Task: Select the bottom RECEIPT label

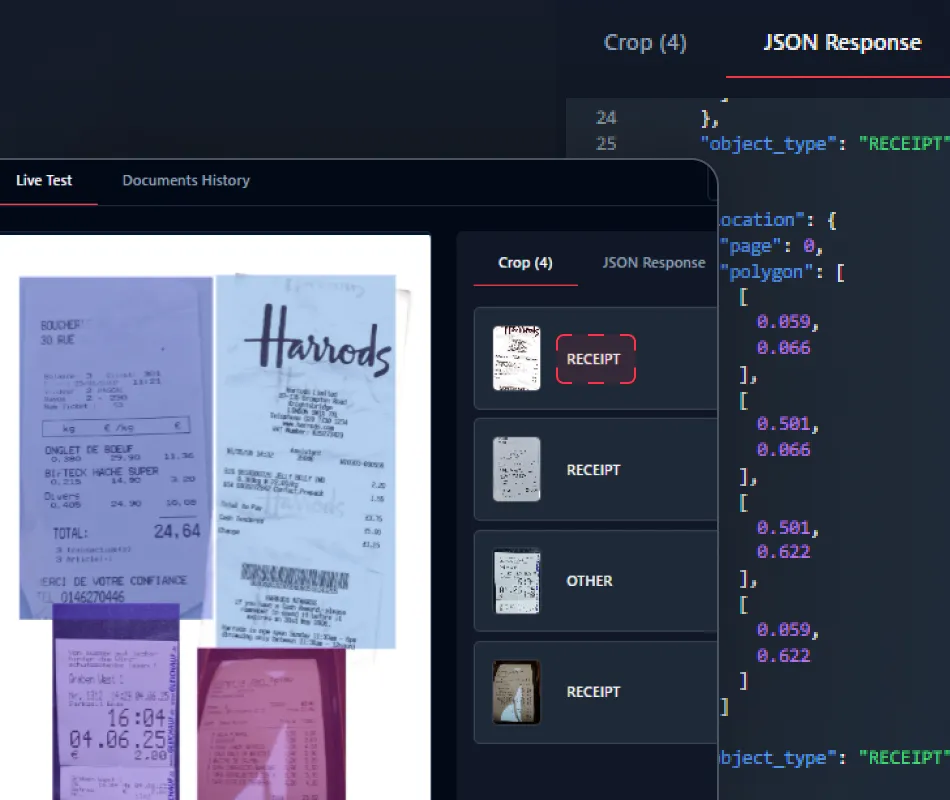Action: pos(593,691)
